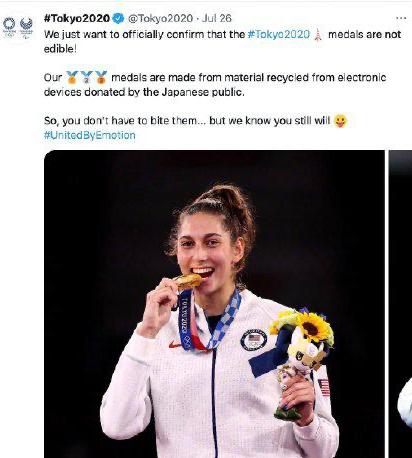Click the Paralympic emblem in the avatar
The height and width of the screenshot is (458, 412).
26,27
